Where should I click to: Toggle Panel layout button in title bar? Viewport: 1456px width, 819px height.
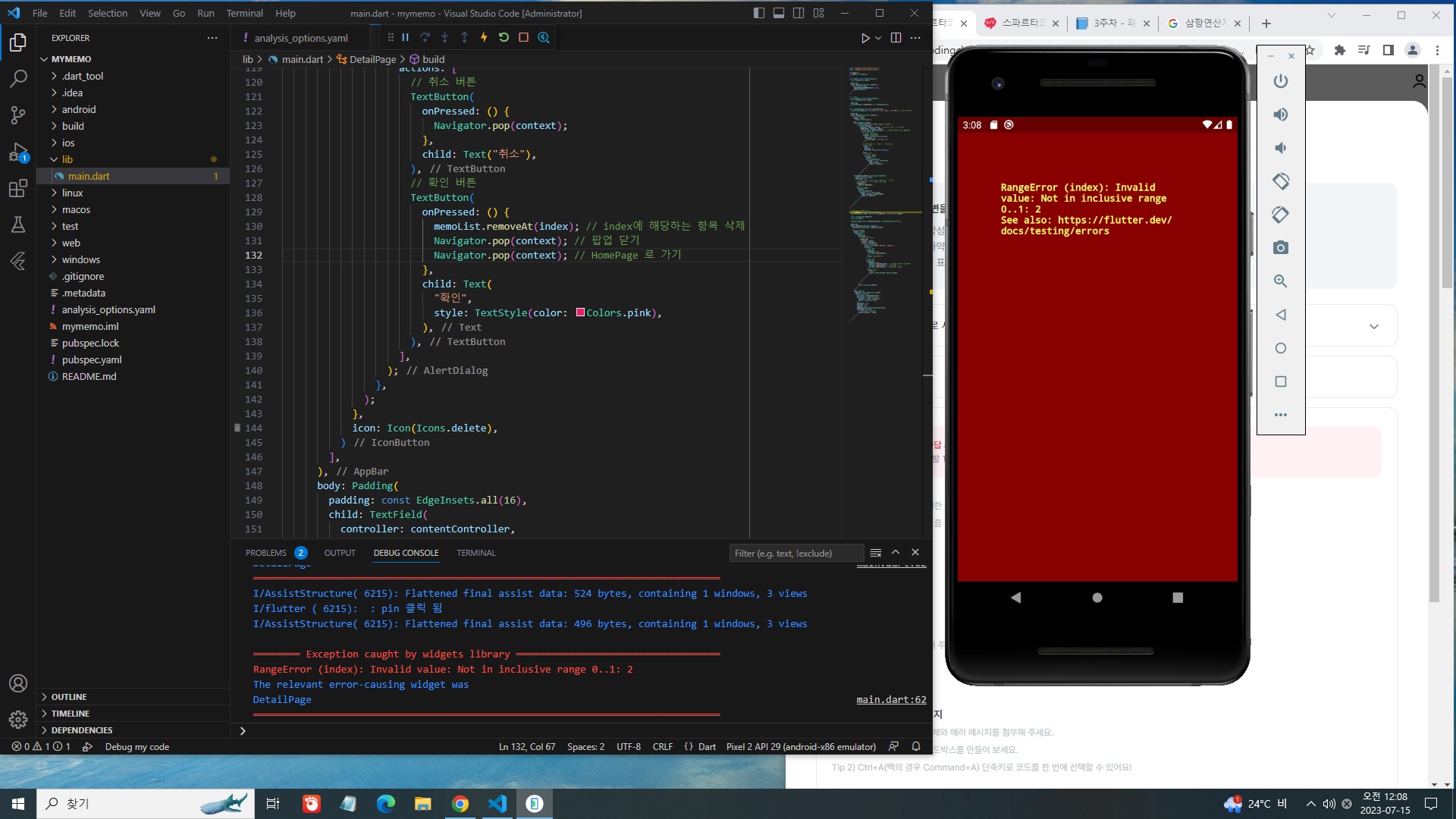(x=779, y=13)
